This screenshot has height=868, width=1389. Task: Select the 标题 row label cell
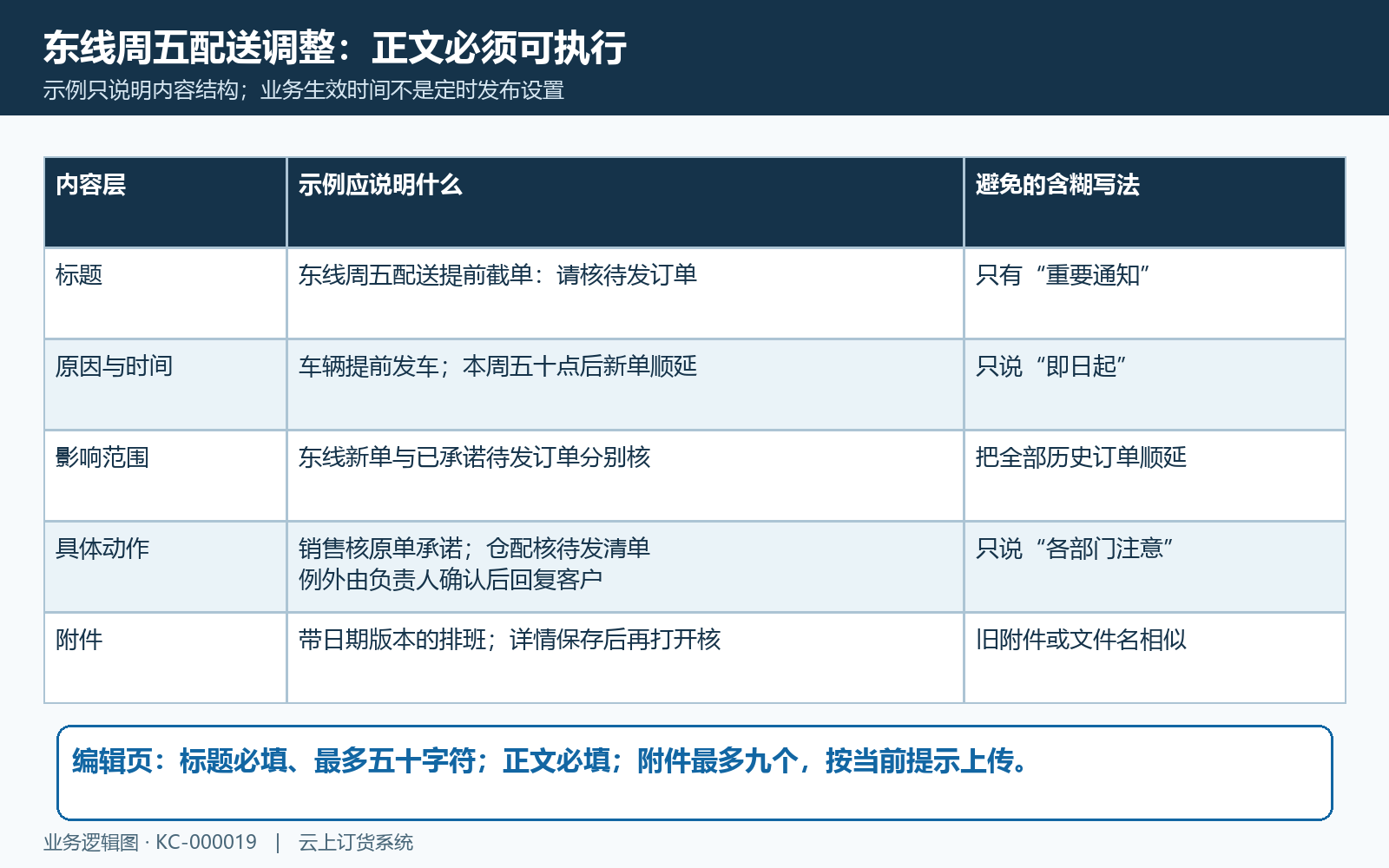click(x=165, y=293)
